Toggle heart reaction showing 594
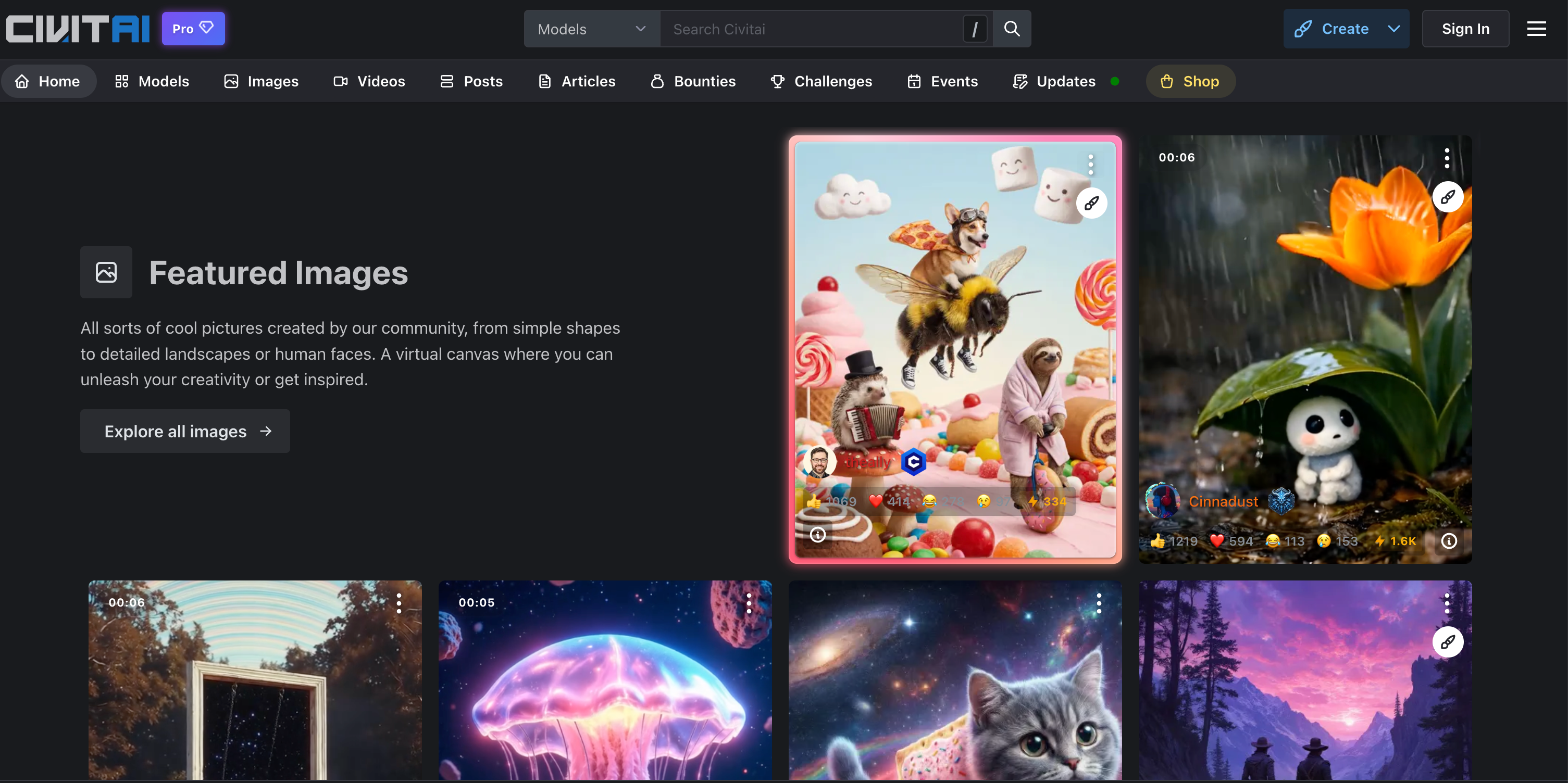 pos(1231,540)
